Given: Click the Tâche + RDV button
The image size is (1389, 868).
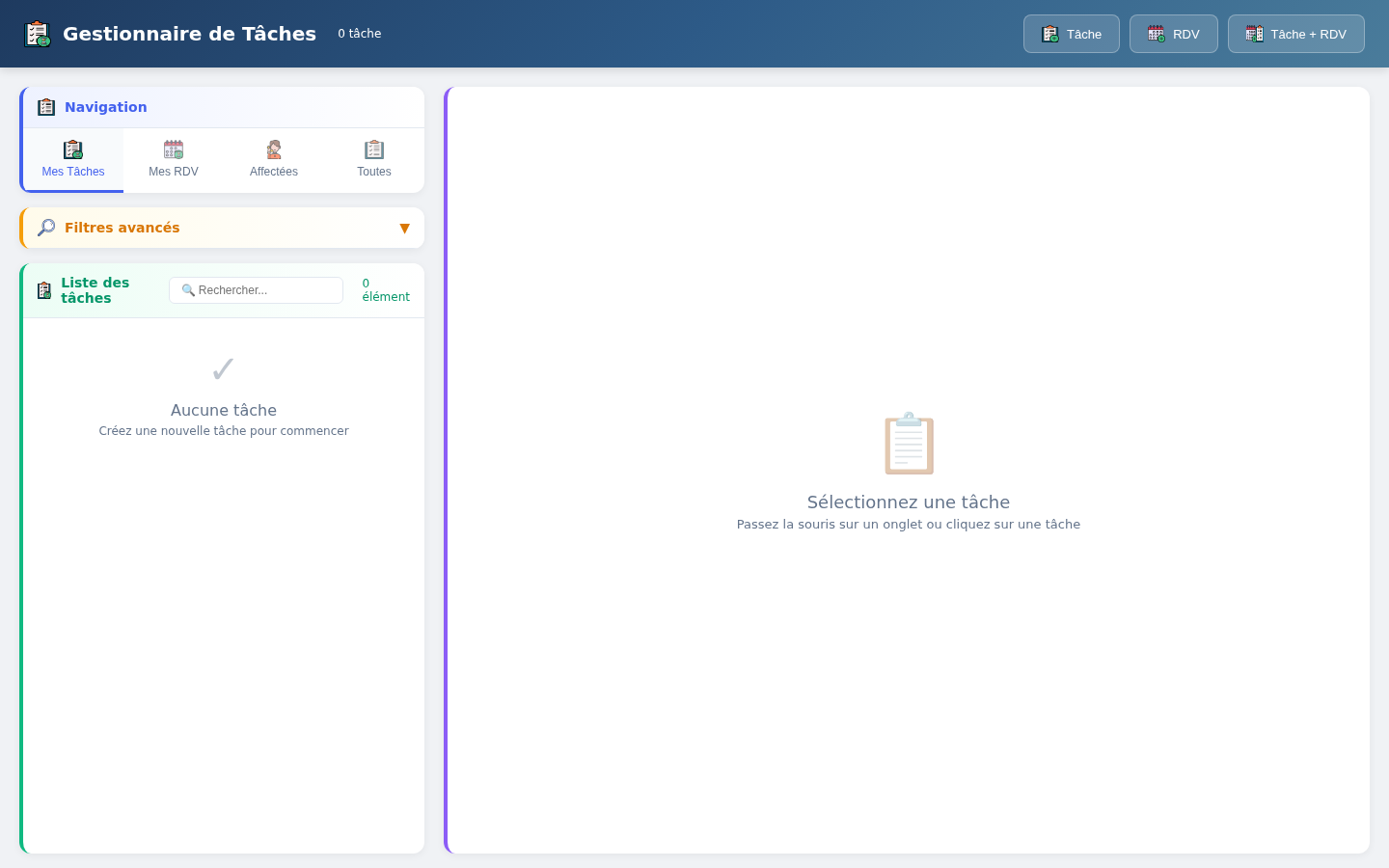Looking at the screenshot, I should [x=1296, y=34].
